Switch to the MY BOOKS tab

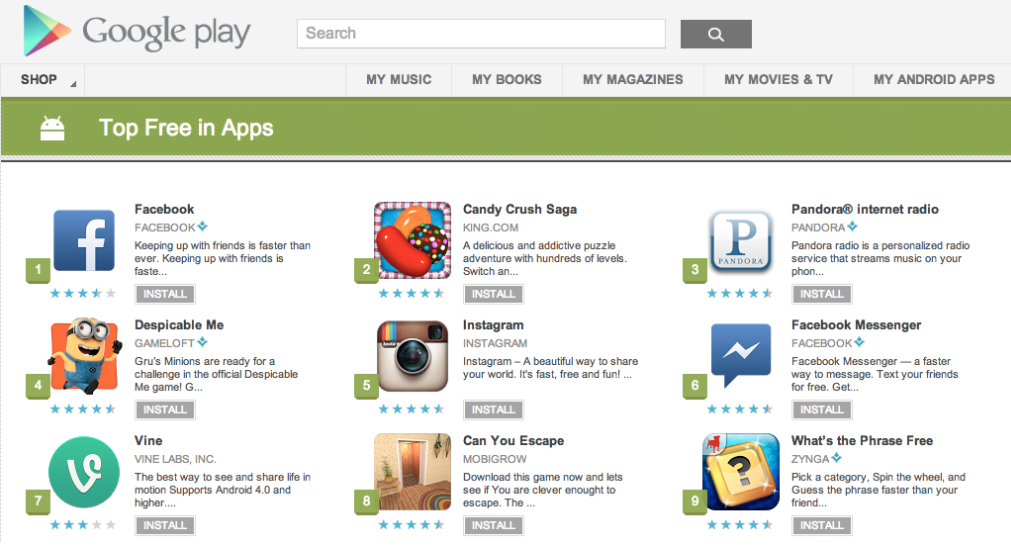506,80
